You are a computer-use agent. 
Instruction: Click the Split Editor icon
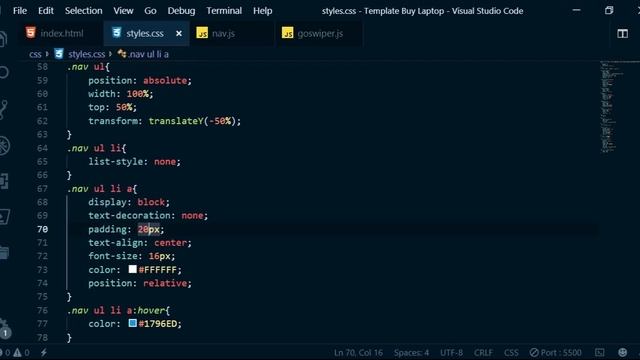(622, 33)
